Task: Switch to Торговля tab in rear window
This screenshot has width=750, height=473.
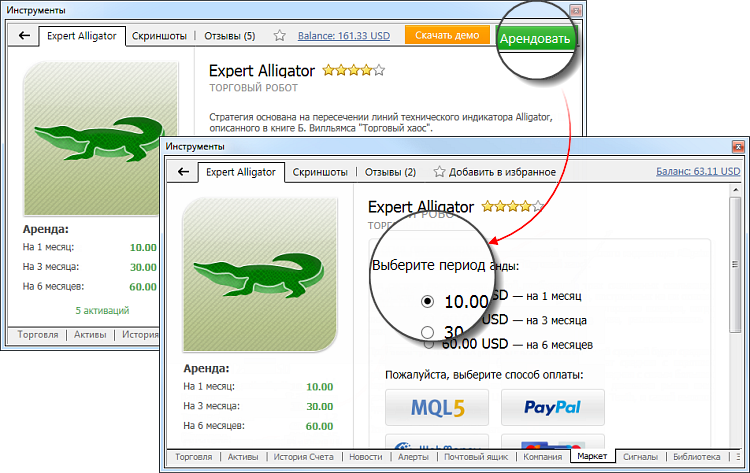Action: coord(38,335)
